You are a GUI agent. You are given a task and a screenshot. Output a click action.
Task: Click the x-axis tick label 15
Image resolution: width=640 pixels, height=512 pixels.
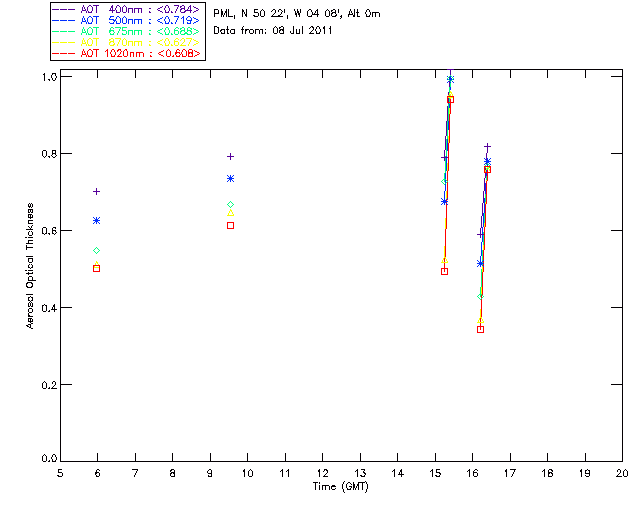point(435,473)
